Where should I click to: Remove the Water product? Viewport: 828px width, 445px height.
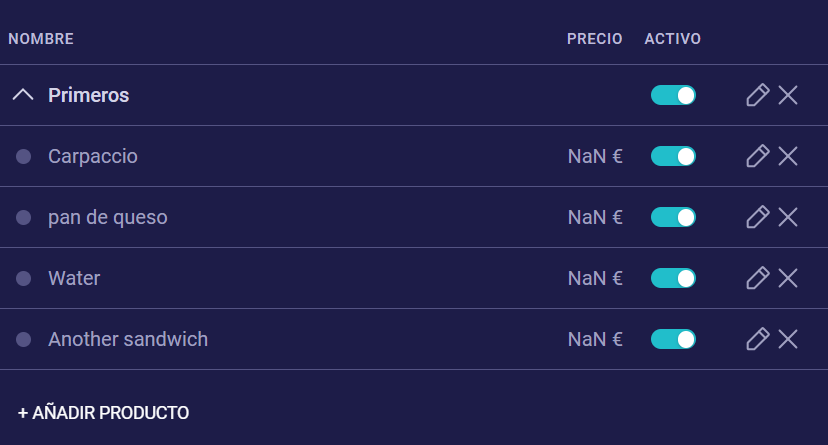click(x=788, y=278)
